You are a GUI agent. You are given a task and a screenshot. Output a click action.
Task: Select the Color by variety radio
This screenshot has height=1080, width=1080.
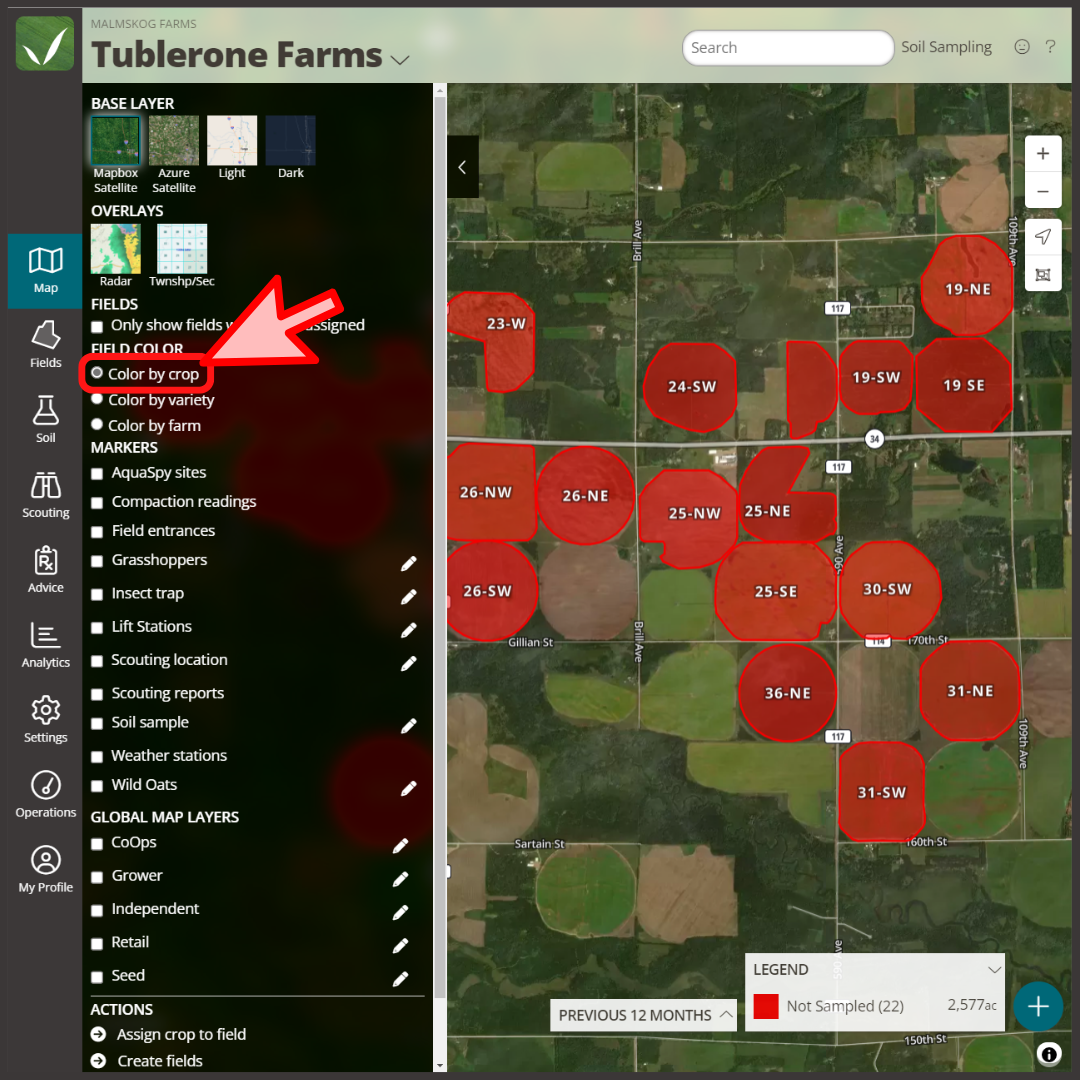tap(97, 399)
